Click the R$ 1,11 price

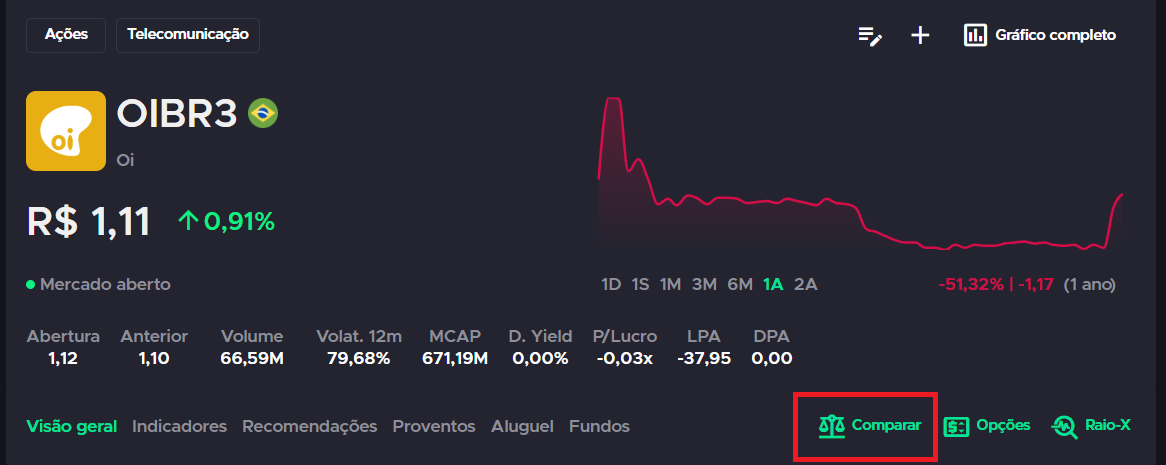tap(88, 222)
